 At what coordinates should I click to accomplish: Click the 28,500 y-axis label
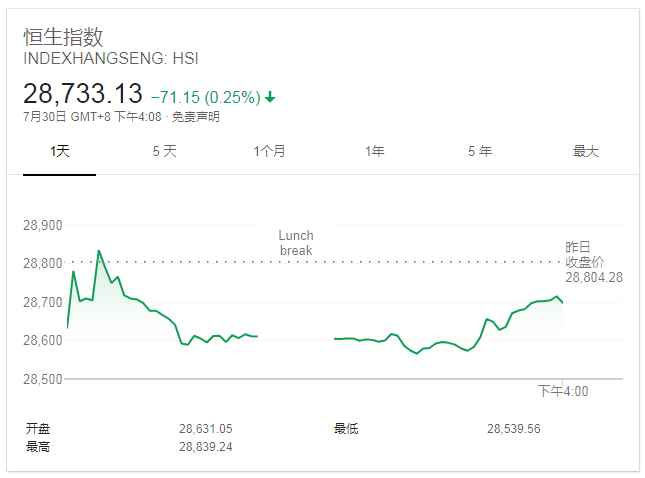pos(43,379)
